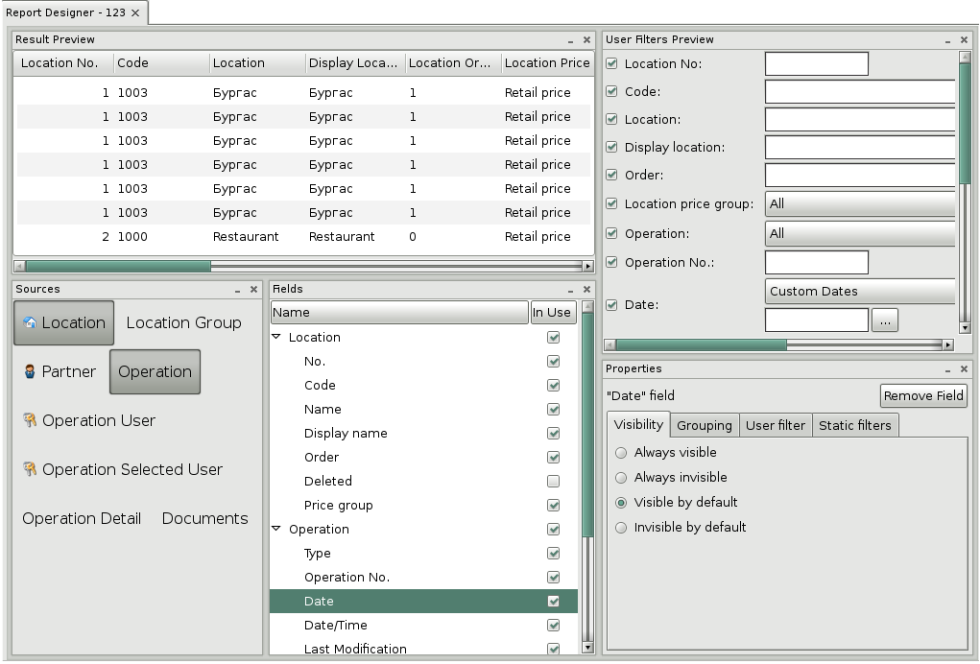Toggle the Operation No. filter checkbox

(612, 263)
